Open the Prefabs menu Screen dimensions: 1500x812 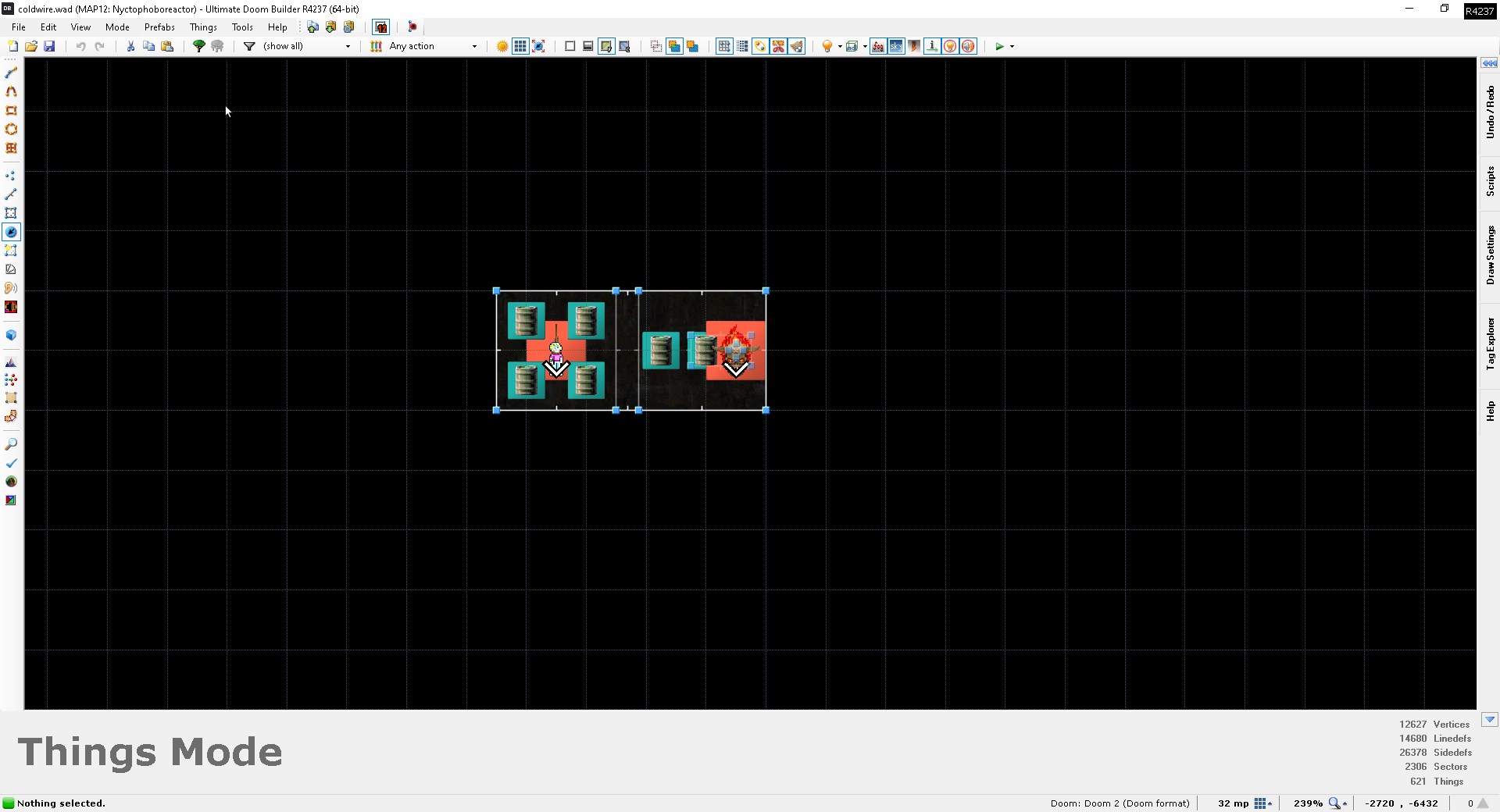(x=159, y=27)
